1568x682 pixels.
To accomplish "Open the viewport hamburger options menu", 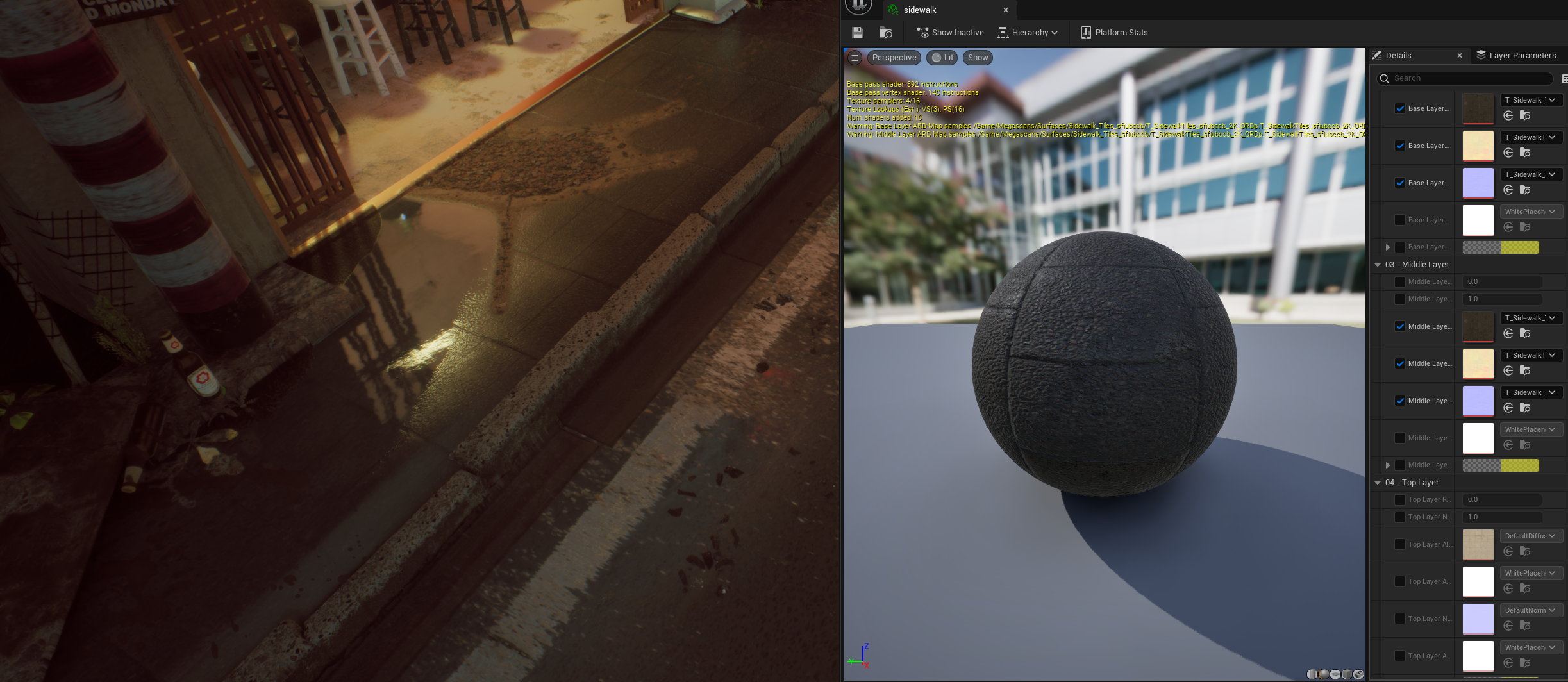I will (x=855, y=58).
